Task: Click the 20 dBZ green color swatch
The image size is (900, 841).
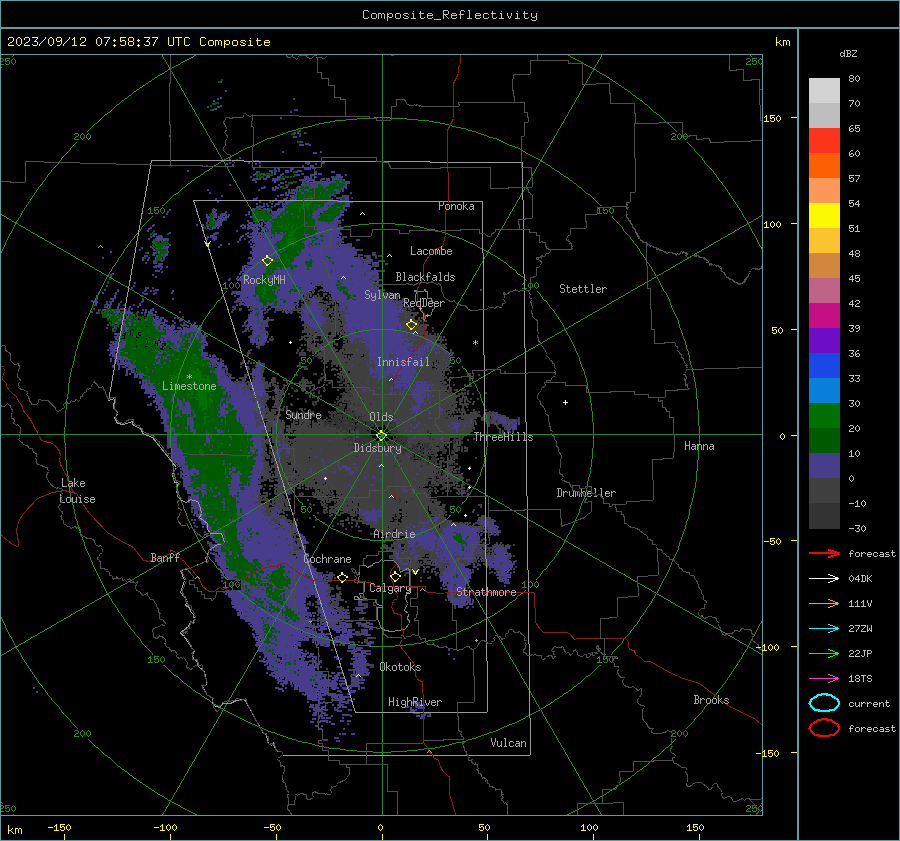Action: pyautogui.click(x=824, y=416)
